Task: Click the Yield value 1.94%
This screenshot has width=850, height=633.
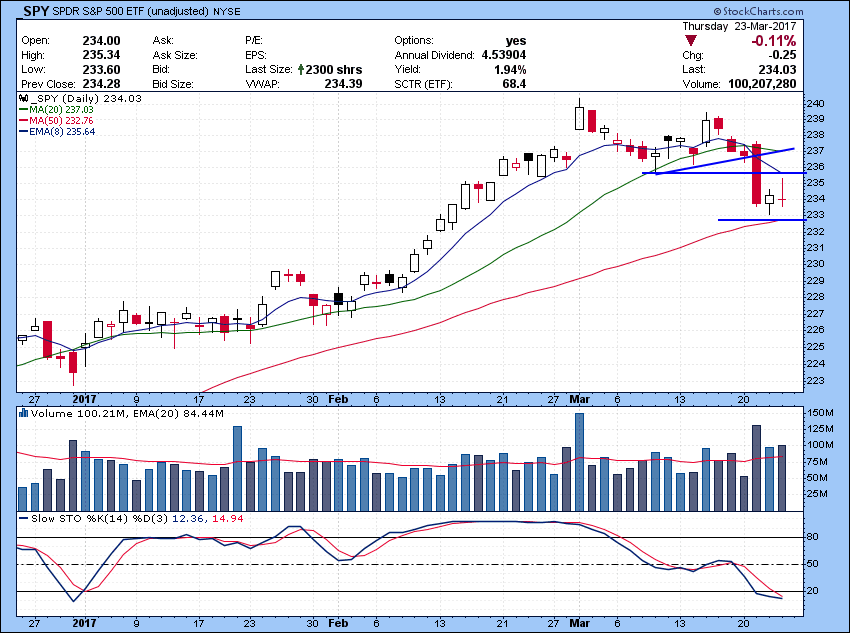Action: (510, 69)
